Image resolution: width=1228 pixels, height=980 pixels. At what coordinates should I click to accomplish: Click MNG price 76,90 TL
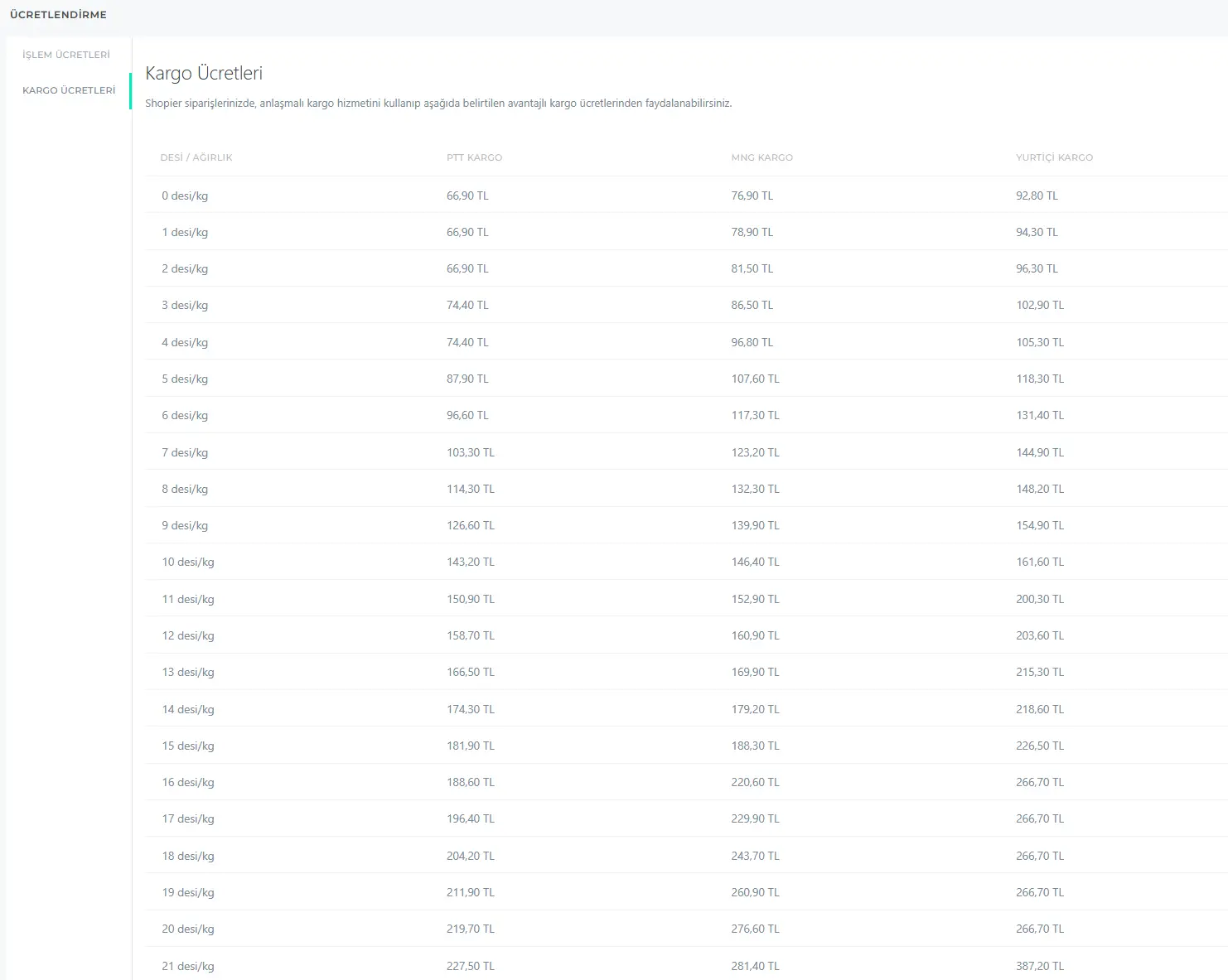pos(752,196)
